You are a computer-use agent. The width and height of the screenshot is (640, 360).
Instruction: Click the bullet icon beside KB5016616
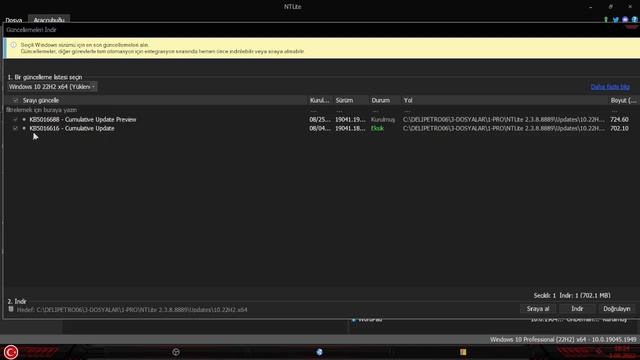(x=24, y=128)
